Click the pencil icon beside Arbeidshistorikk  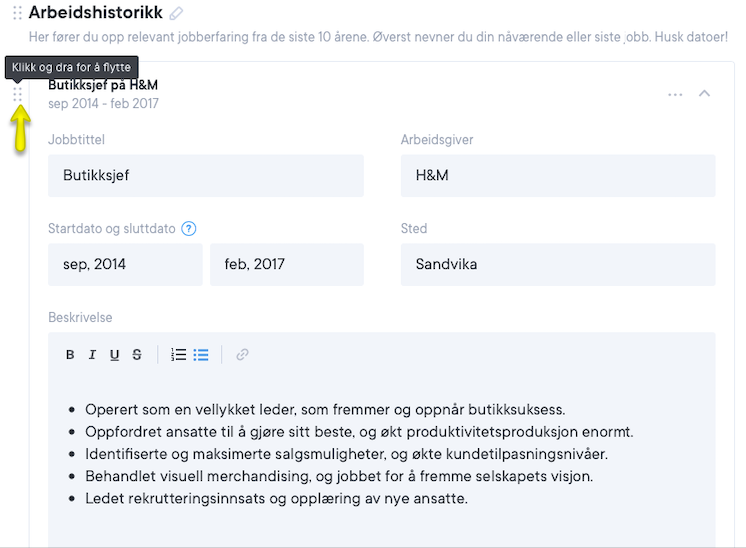pos(176,14)
